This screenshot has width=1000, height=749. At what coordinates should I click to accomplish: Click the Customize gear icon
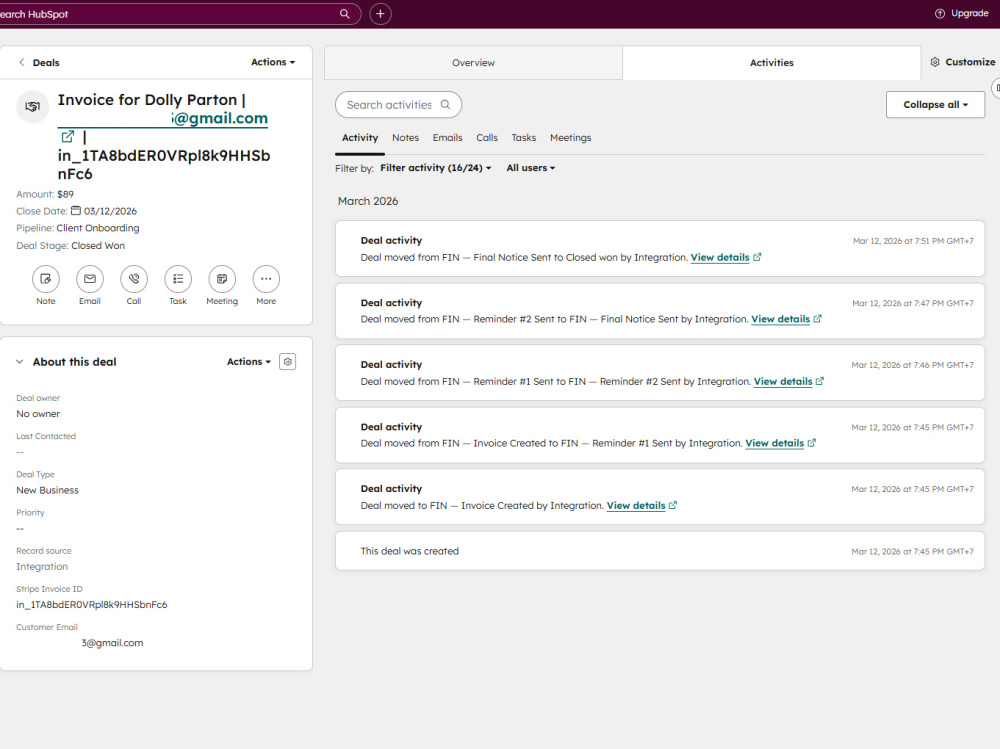(x=935, y=62)
